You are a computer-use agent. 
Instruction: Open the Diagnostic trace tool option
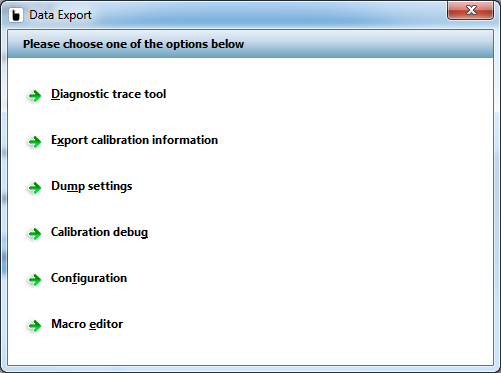[108, 94]
